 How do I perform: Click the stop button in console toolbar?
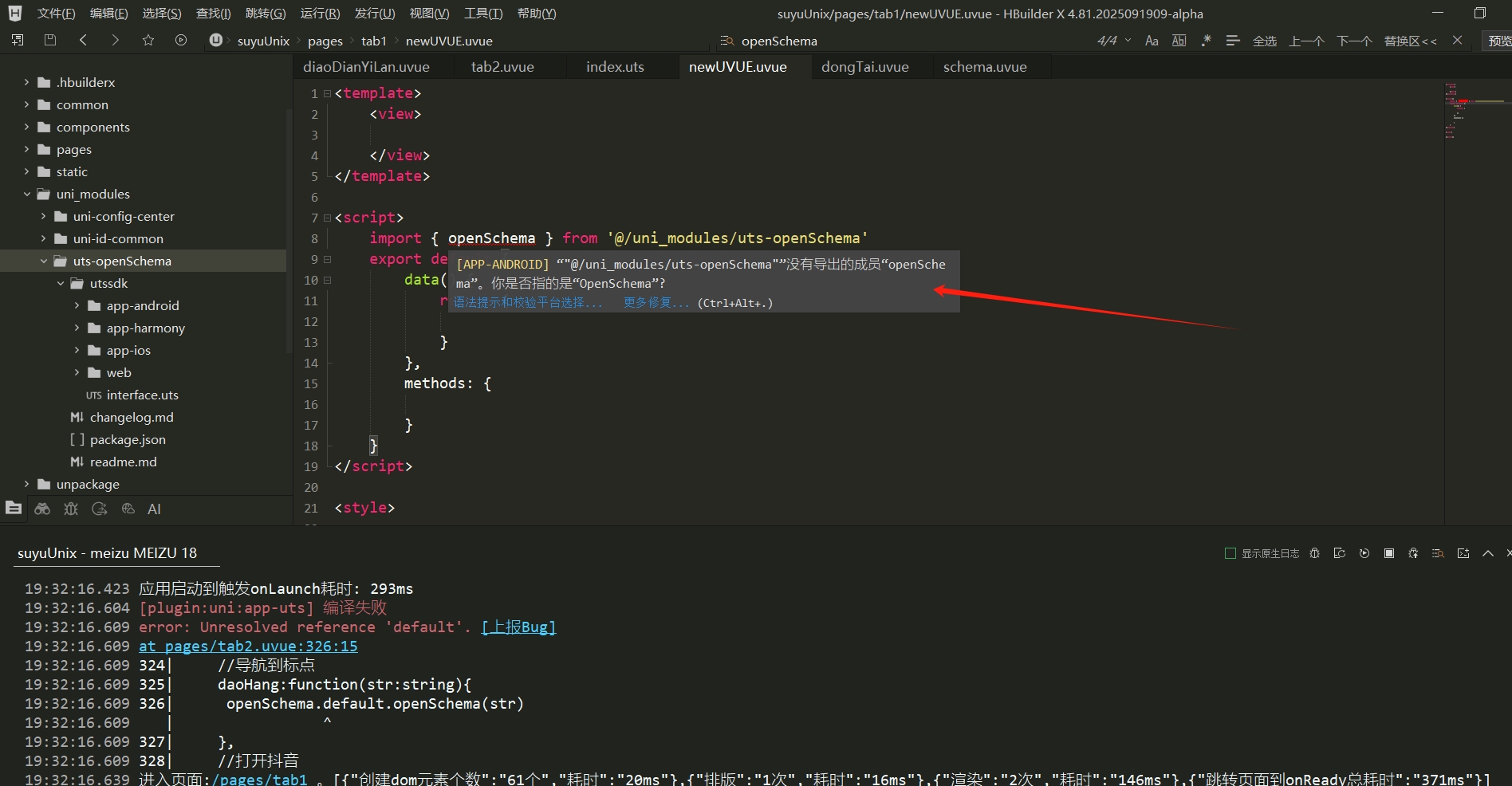click(1389, 553)
